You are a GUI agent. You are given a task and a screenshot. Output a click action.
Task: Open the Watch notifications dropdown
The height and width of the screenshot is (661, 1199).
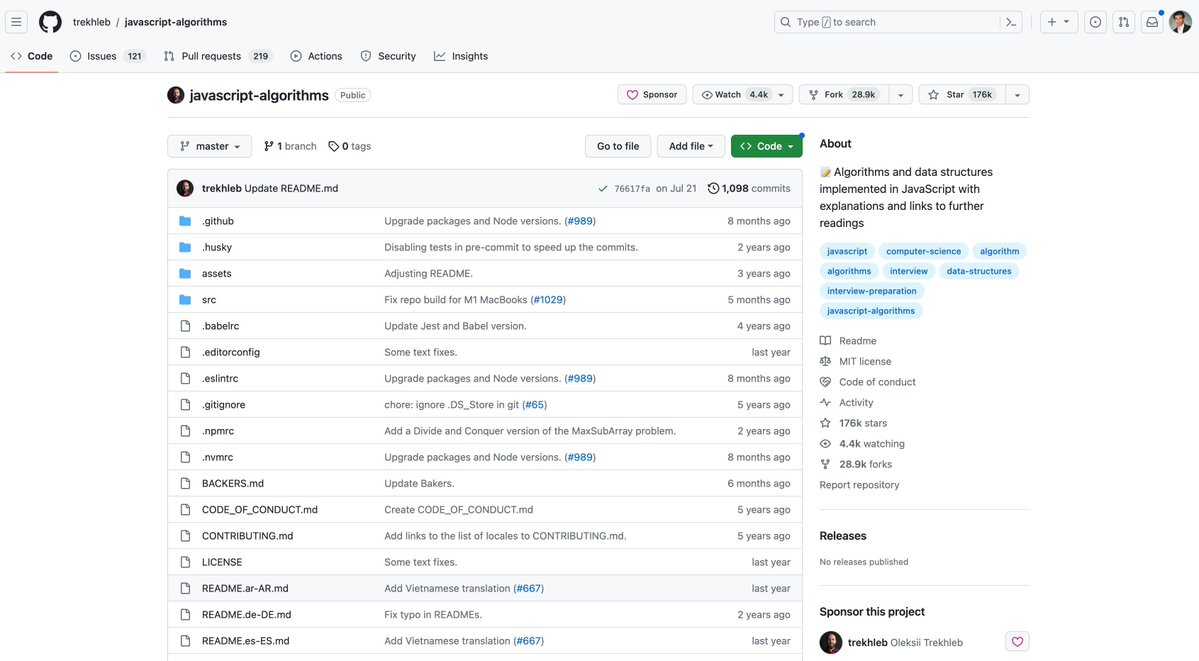pos(742,95)
